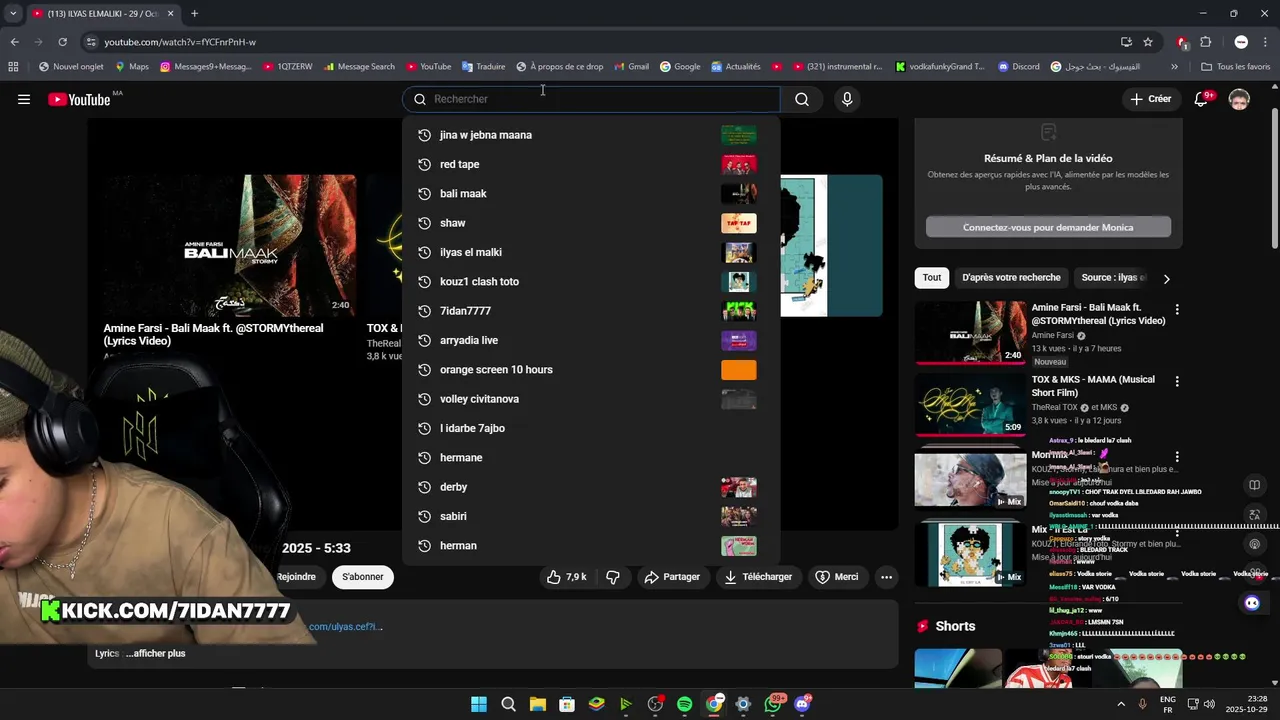
Task: Show hidden system tray icons
Action: pyautogui.click(x=1119, y=704)
